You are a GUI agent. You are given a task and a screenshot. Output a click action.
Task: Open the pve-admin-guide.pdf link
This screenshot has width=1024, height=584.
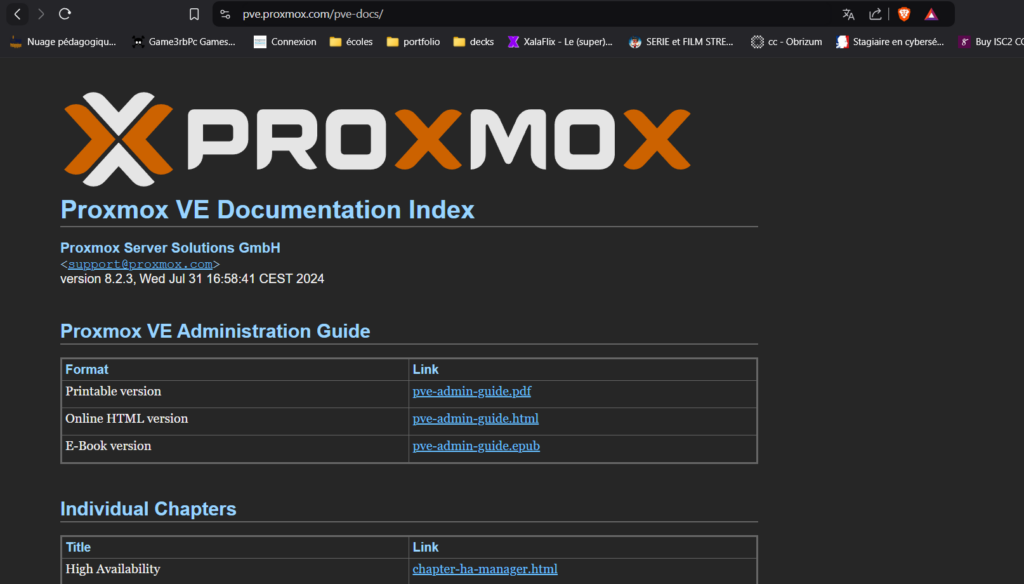[472, 391]
